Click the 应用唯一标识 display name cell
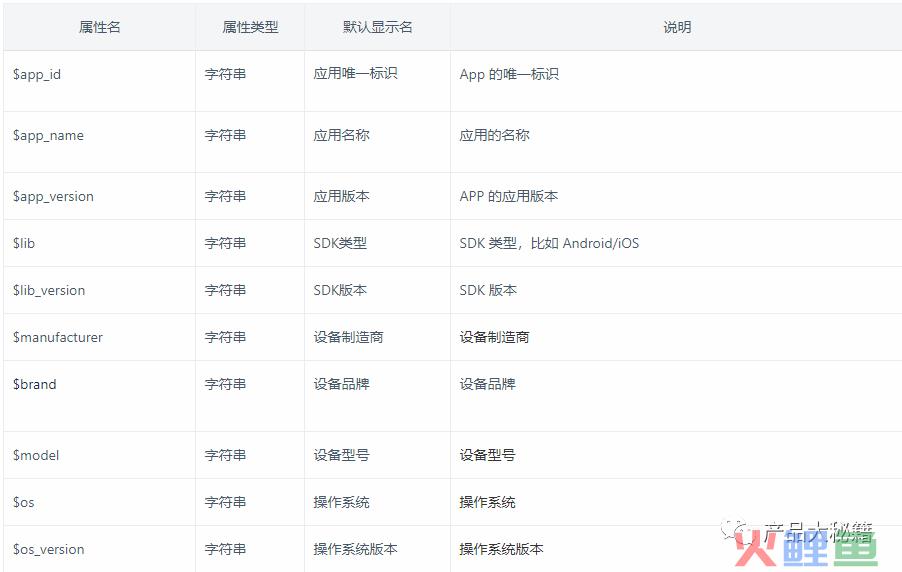This screenshot has height=572, width=902. [356, 73]
